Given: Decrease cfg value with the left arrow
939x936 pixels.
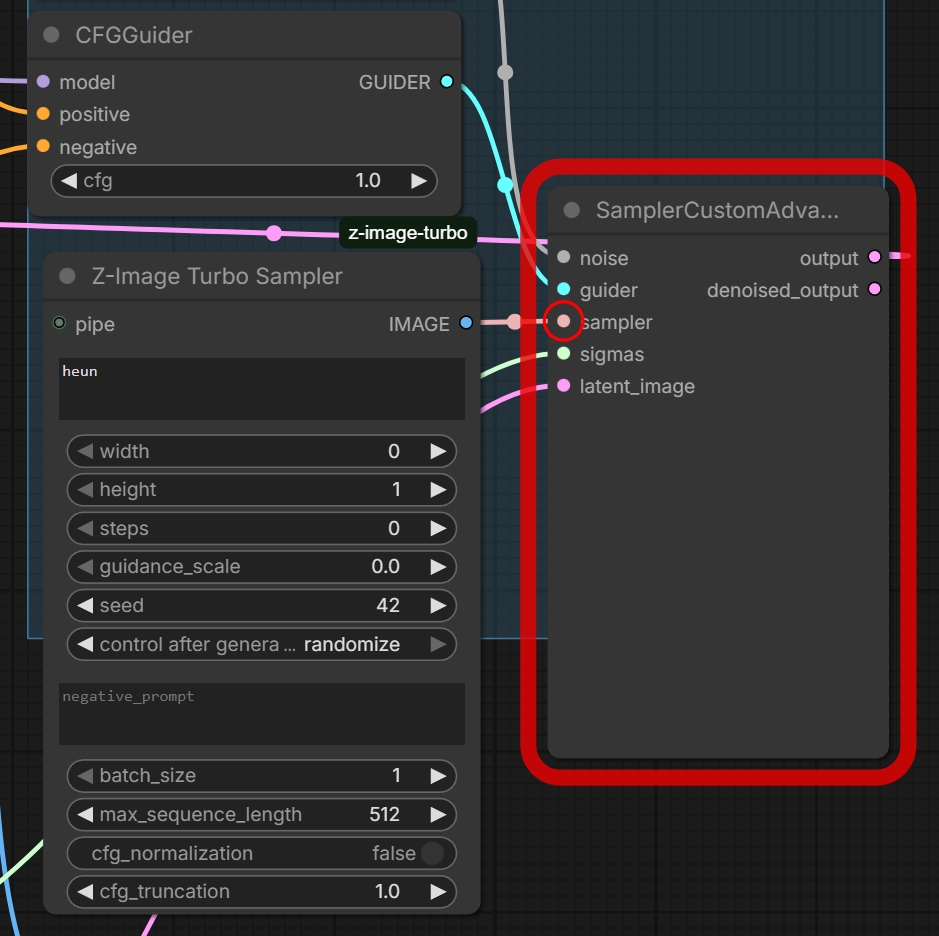Looking at the screenshot, I should coord(69,180).
